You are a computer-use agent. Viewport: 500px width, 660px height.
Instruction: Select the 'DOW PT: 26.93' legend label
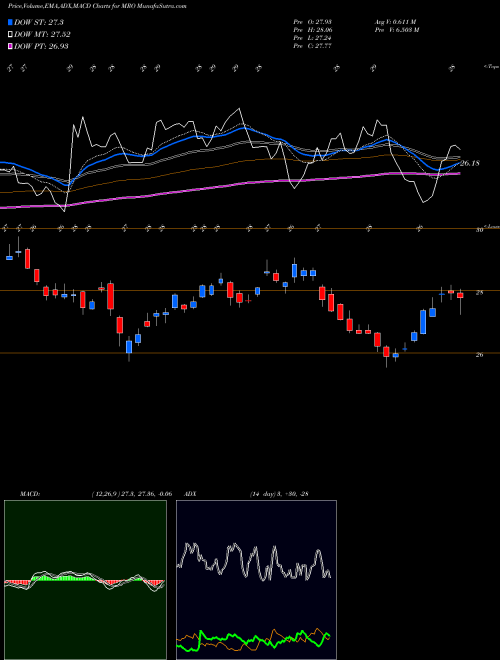(x=41, y=46)
